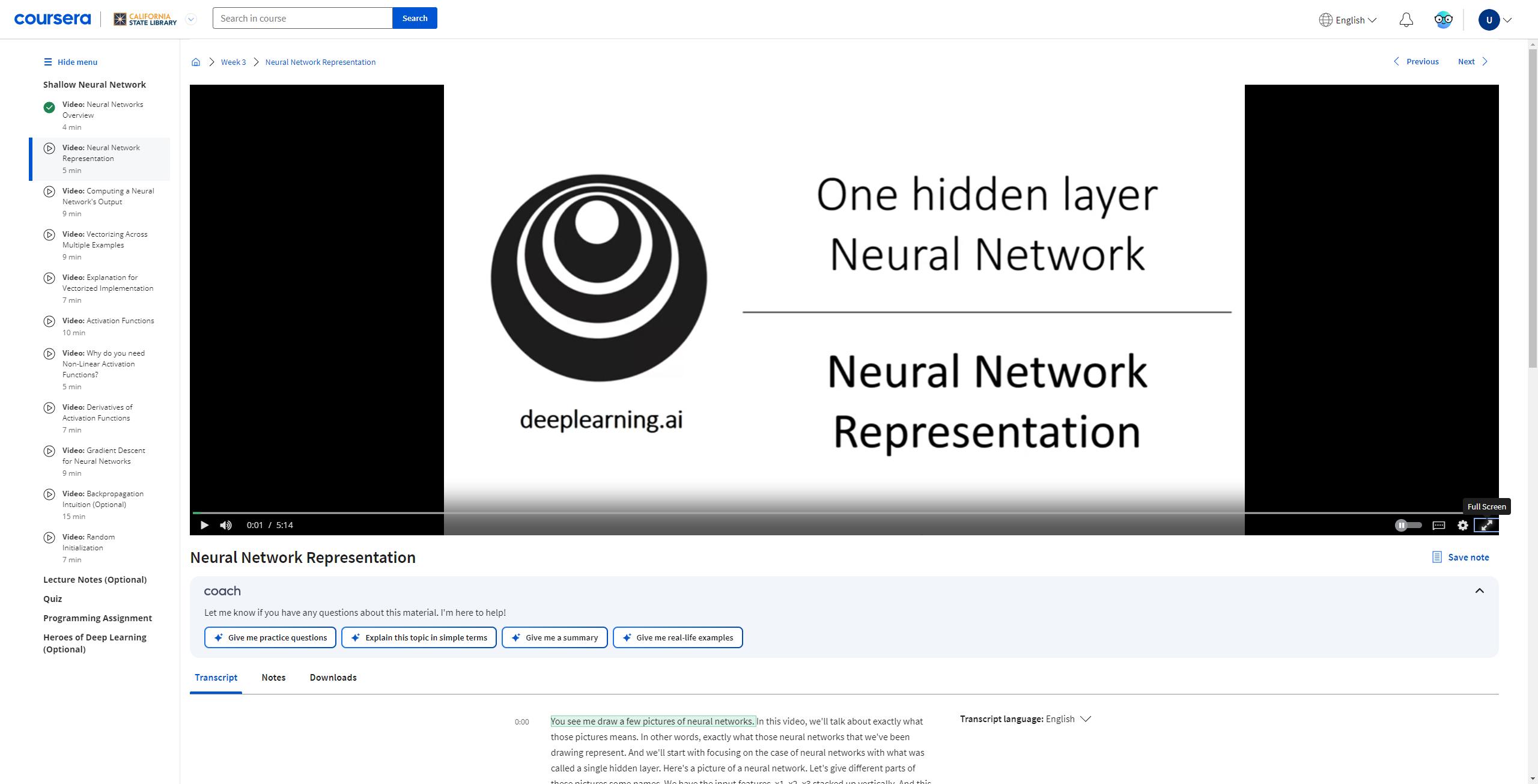Viewport: 1538px width, 784px height.
Task: Toggle autoplay switch in the player
Action: [x=1407, y=525]
